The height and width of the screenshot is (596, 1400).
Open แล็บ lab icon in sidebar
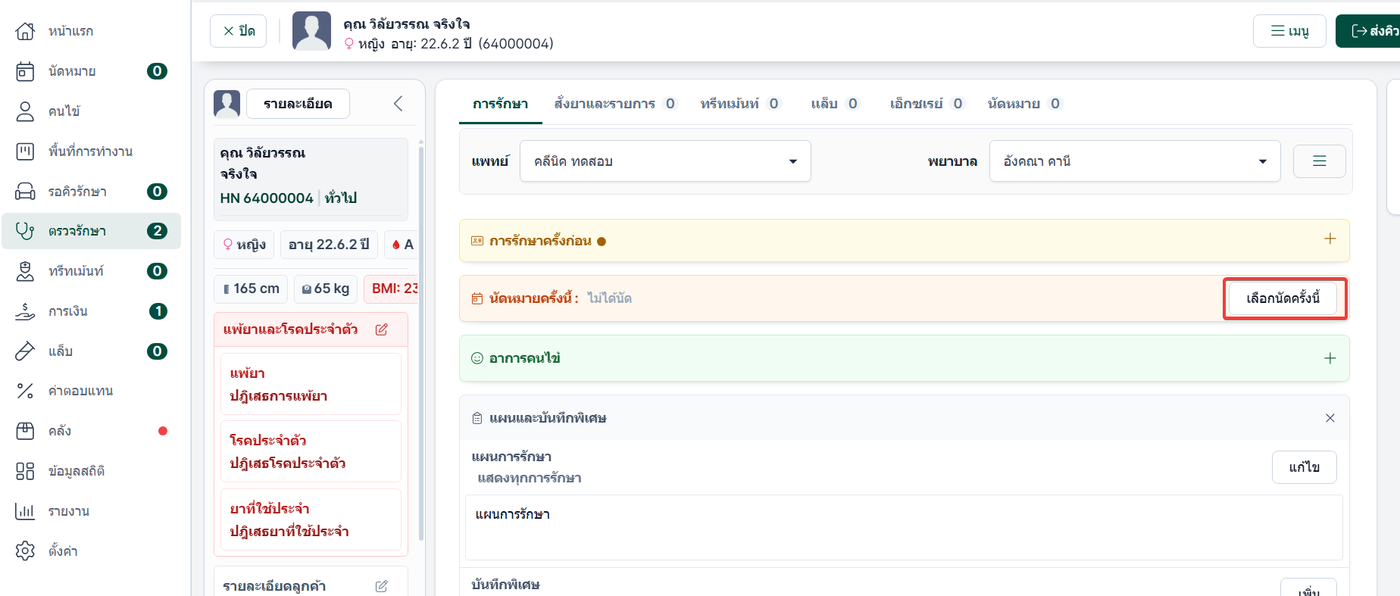26,351
